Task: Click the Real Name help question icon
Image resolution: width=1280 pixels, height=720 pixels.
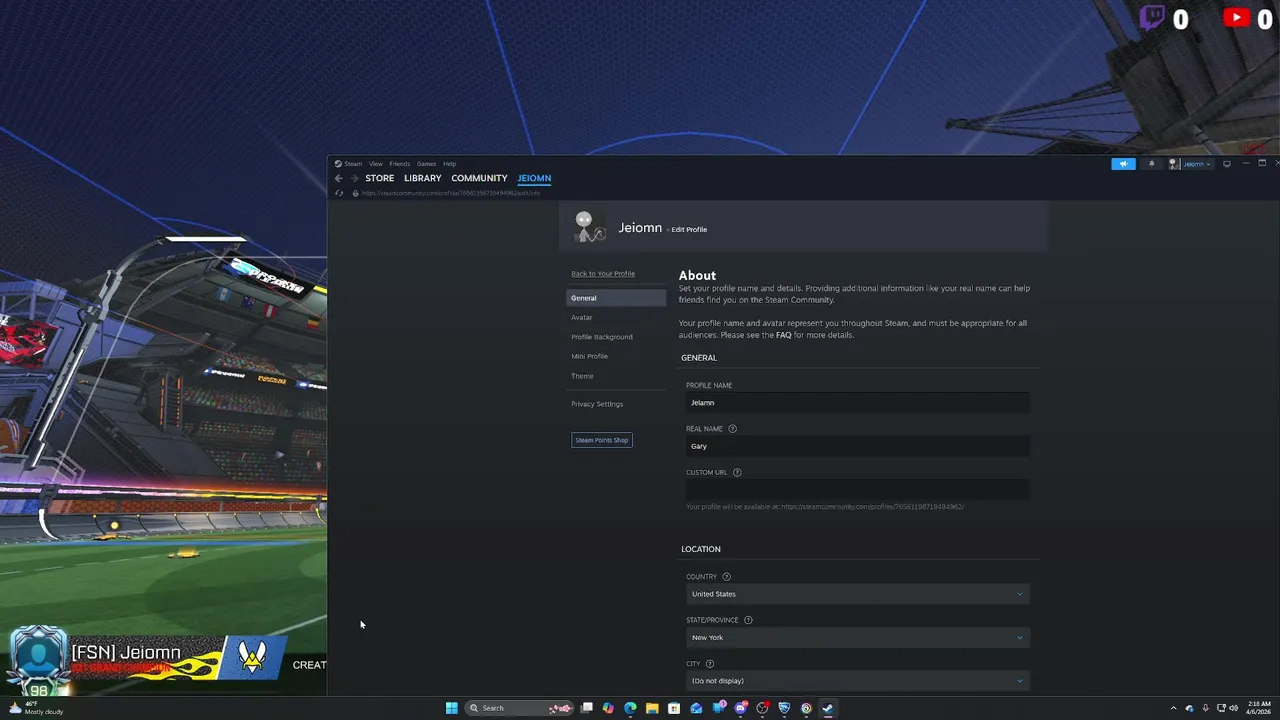Action: [x=732, y=429]
